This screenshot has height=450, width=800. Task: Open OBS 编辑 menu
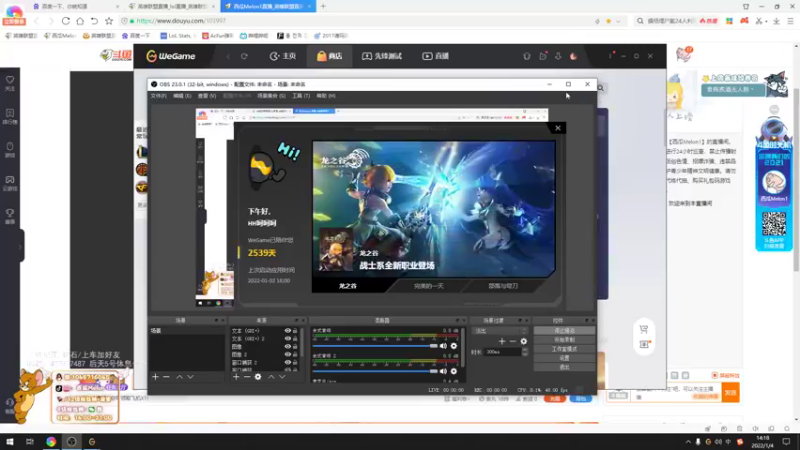[x=182, y=96]
